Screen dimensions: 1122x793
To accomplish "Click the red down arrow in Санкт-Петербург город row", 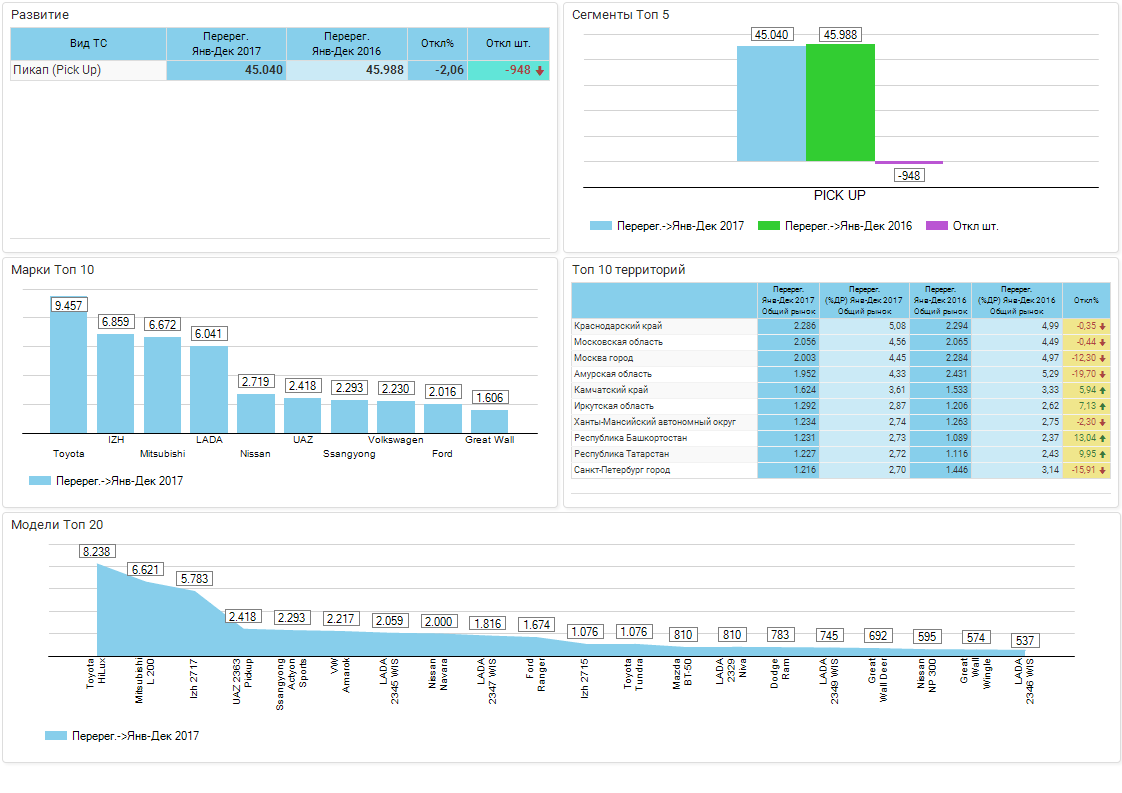I will [1103, 470].
